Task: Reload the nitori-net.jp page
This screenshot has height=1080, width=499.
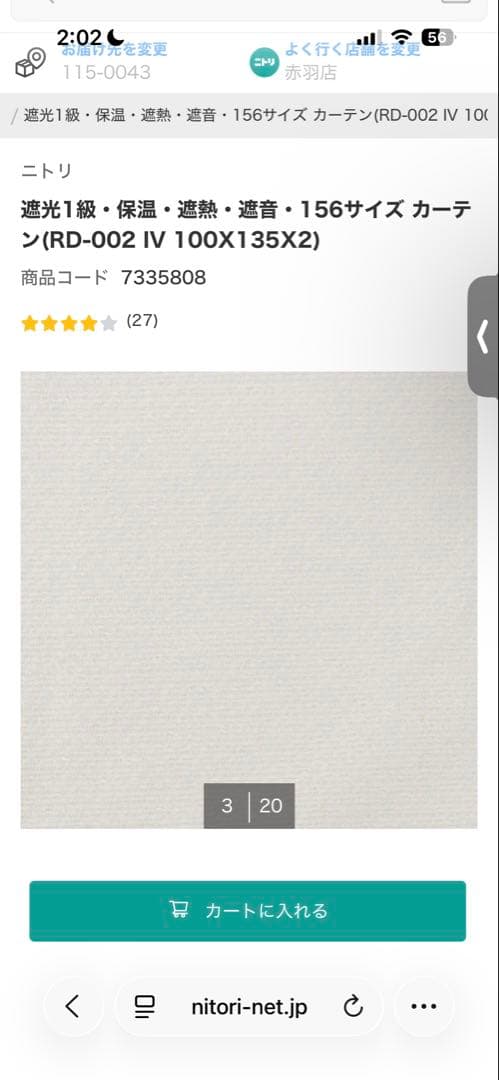Action: [x=353, y=1007]
